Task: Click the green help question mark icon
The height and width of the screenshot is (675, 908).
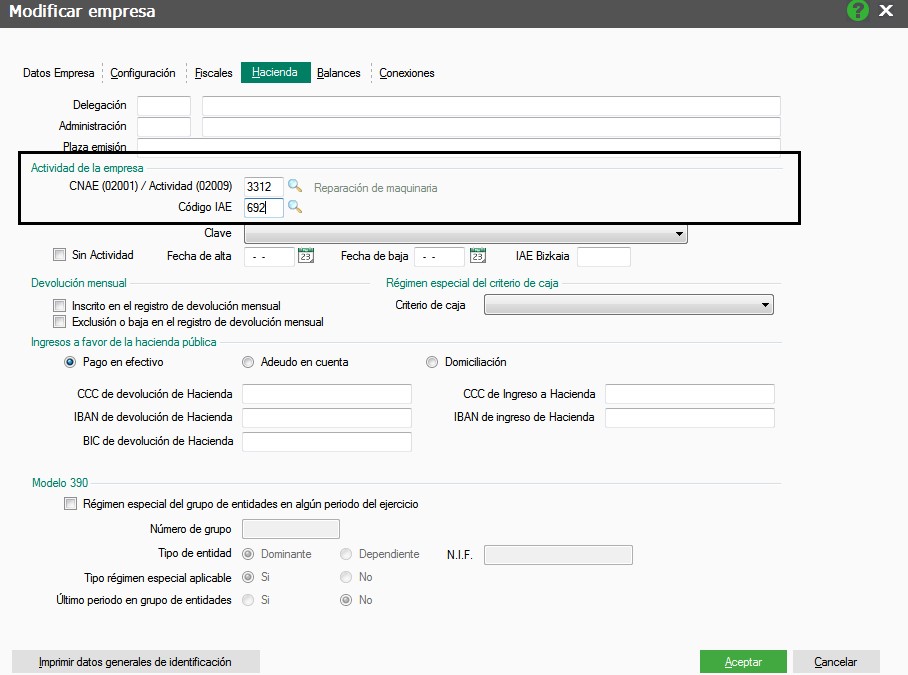Action: (858, 10)
